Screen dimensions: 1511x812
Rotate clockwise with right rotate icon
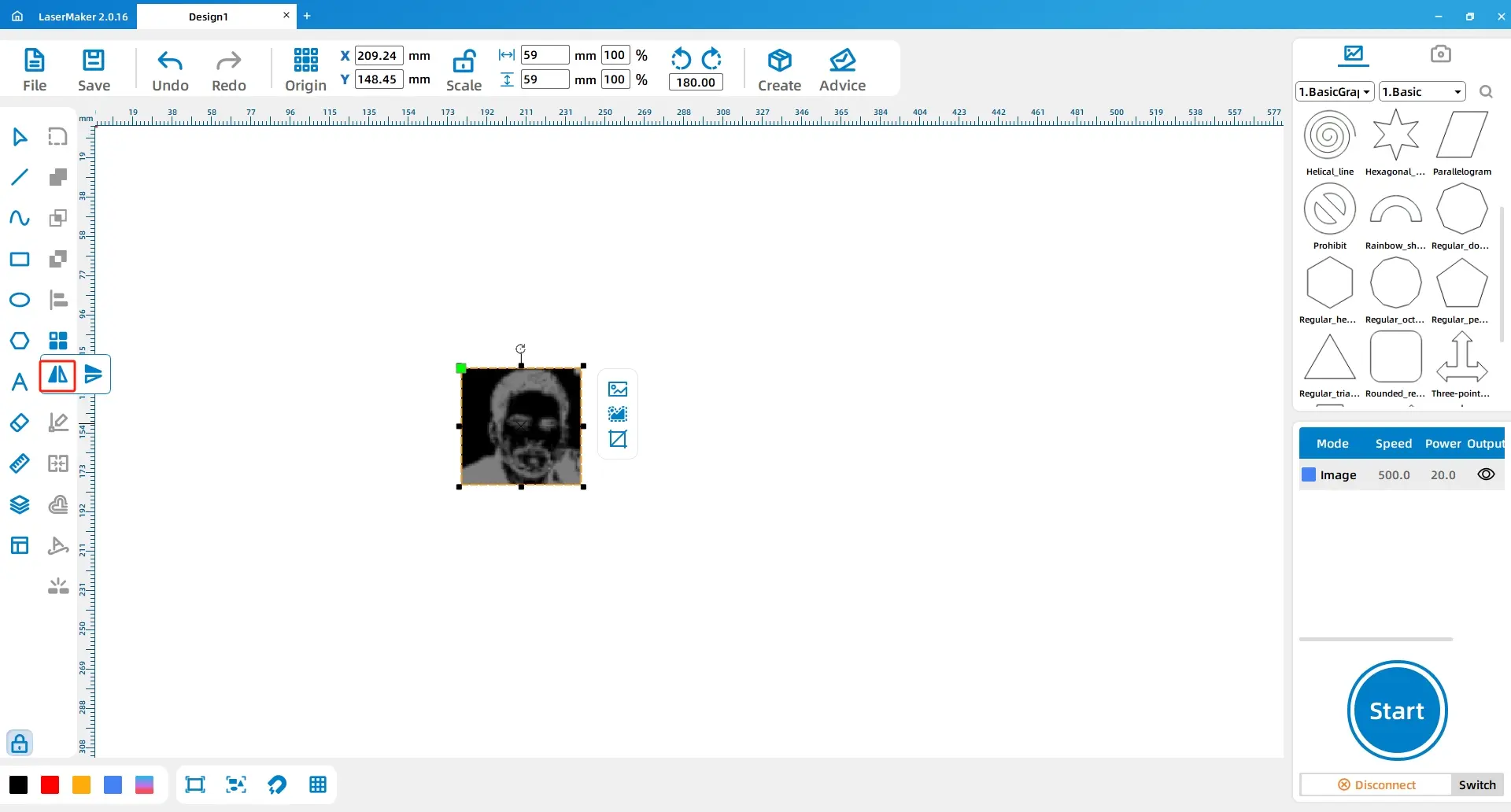[711, 58]
